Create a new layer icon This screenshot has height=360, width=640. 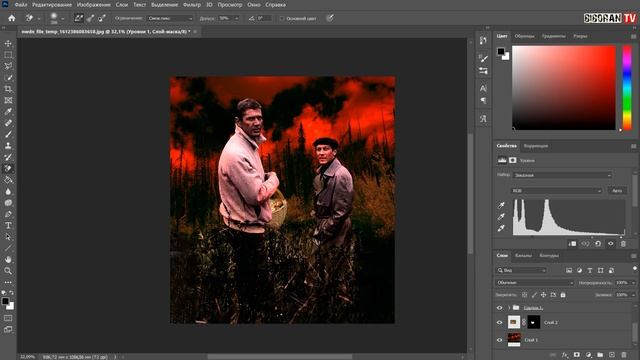pyautogui.click(x=612, y=355)
